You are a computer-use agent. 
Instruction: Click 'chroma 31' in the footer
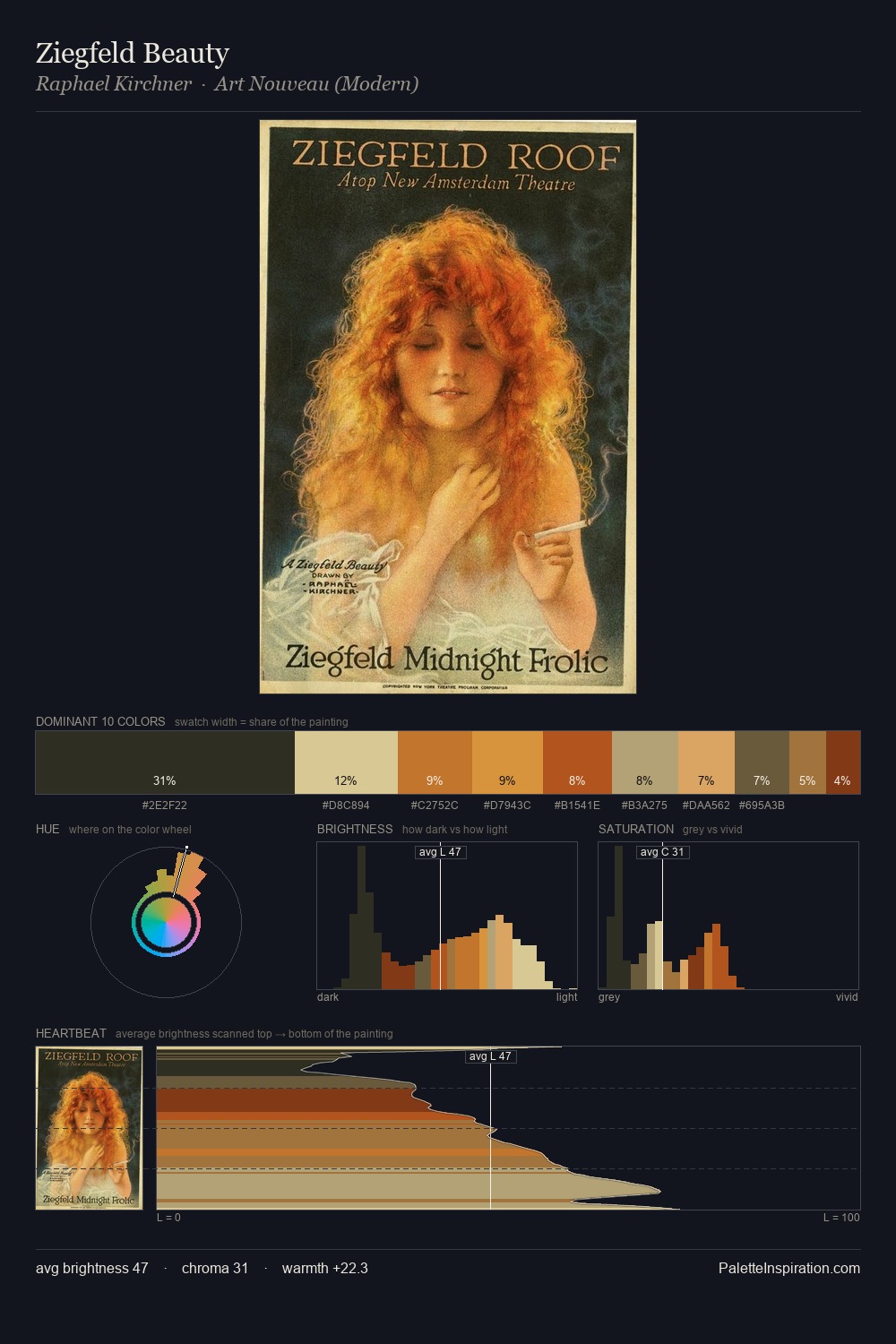click(x=215, y=1268)
